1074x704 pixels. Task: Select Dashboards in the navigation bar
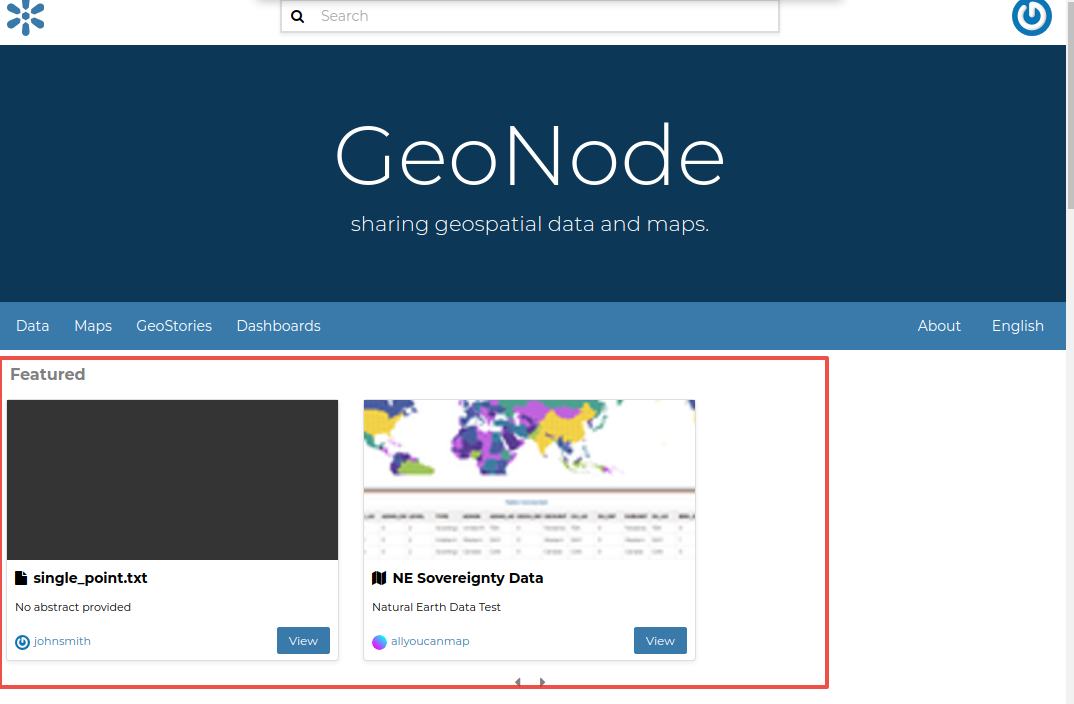(x=278, y=326)
